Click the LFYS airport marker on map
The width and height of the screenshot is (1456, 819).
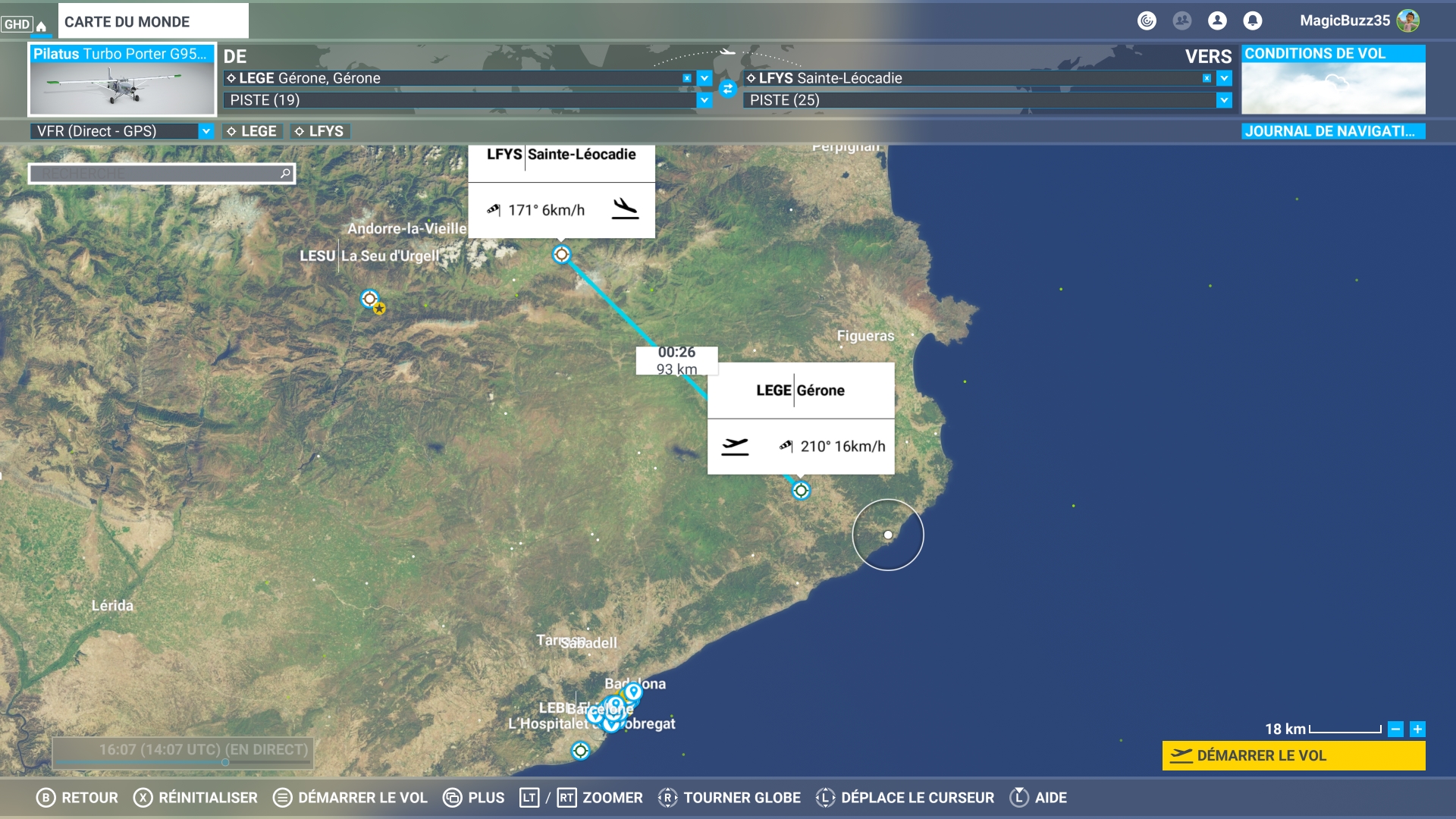click(561, 255)
